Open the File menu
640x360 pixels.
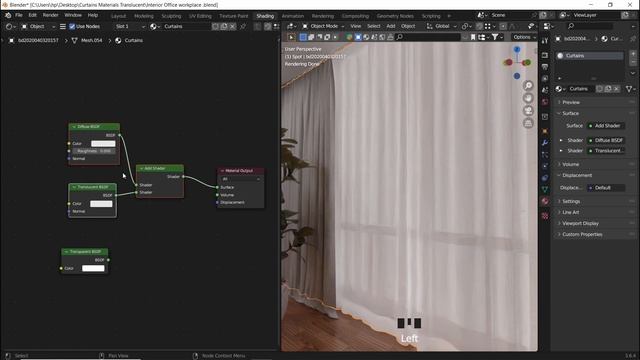point(19,15)
